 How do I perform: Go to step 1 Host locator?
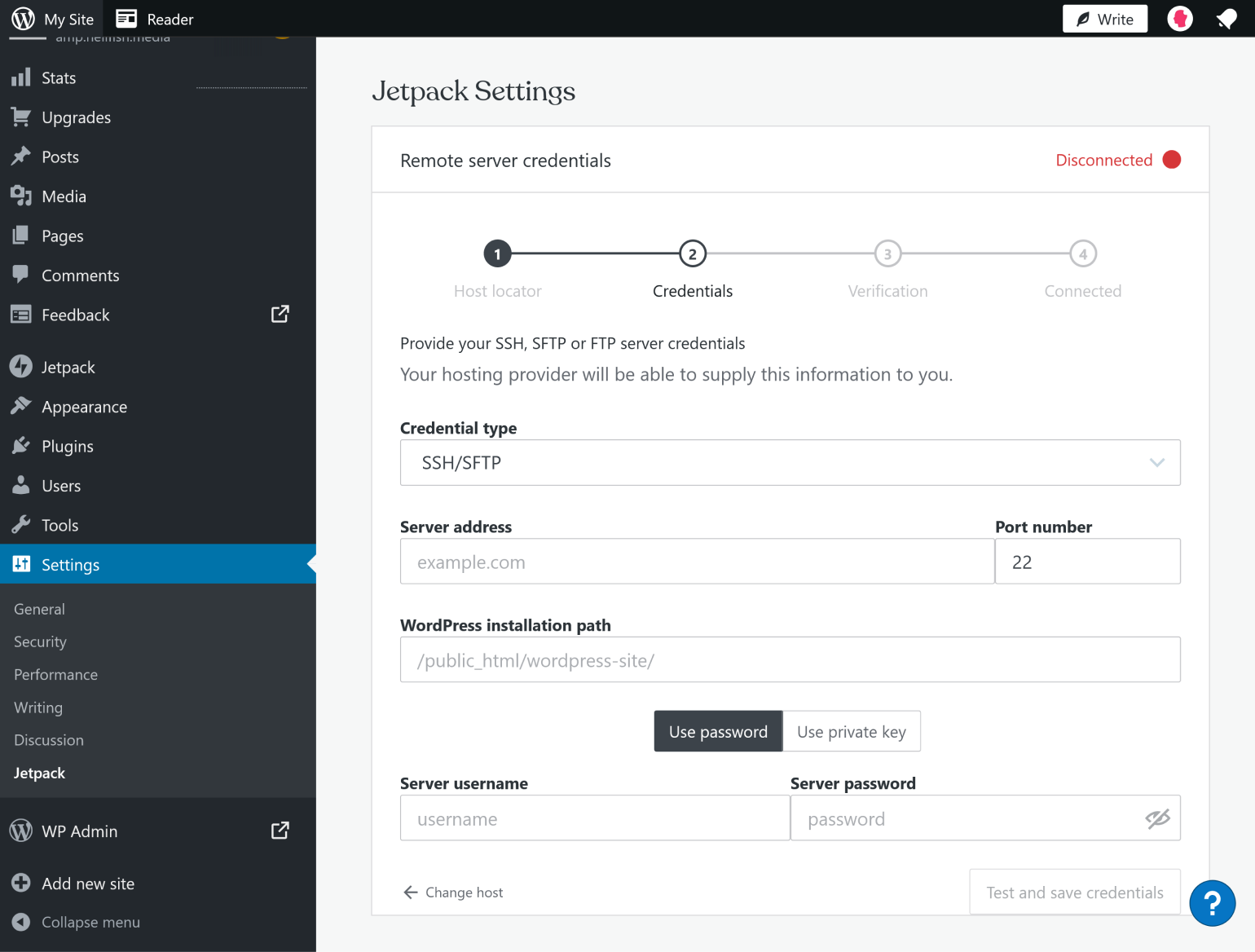pyautogui.click(x=497, y=254)
